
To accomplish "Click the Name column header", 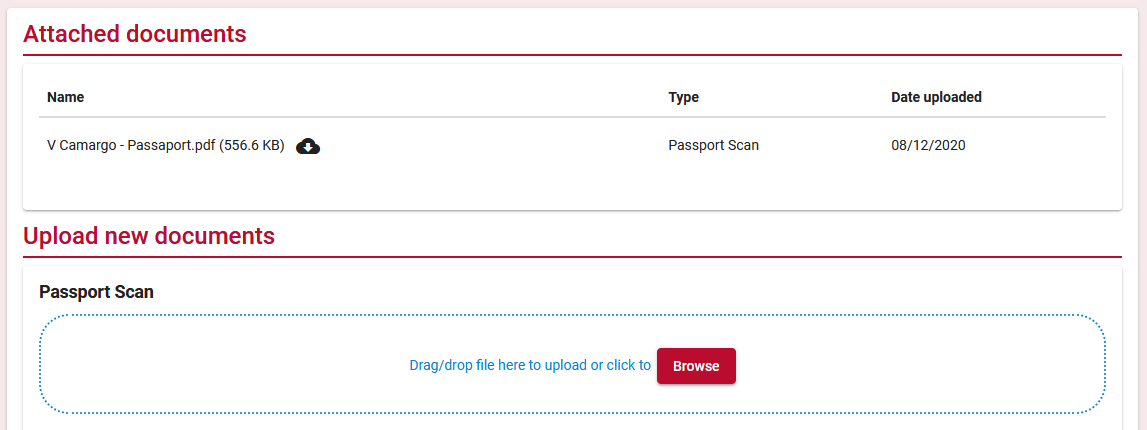I will pos(65,97).
